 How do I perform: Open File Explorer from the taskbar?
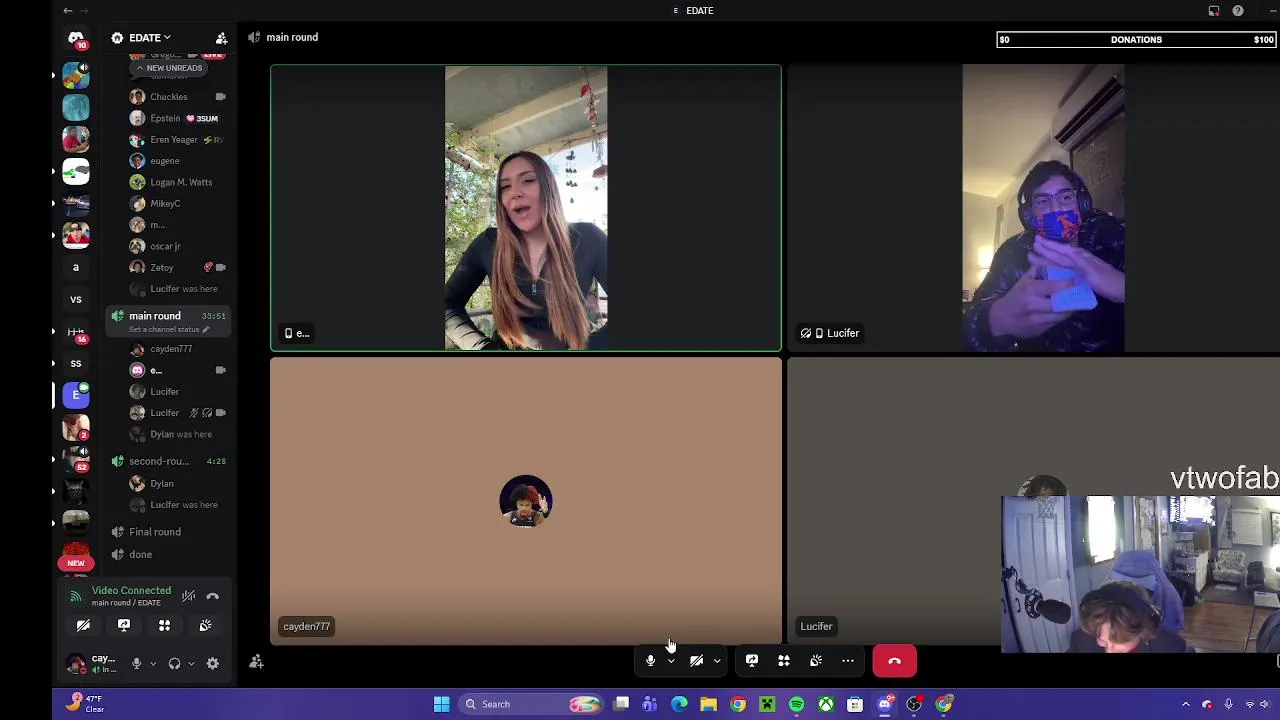coord(708,704)
